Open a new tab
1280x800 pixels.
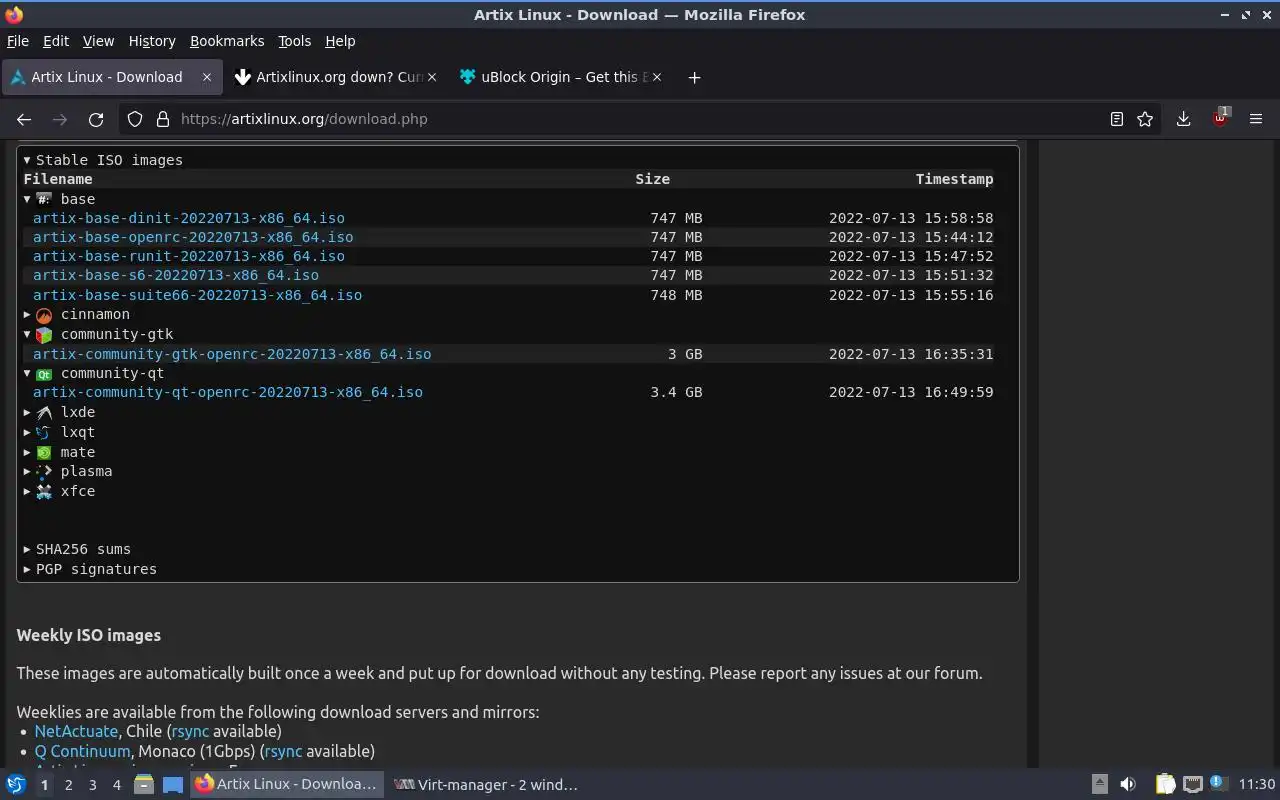(x=694, y=77)
